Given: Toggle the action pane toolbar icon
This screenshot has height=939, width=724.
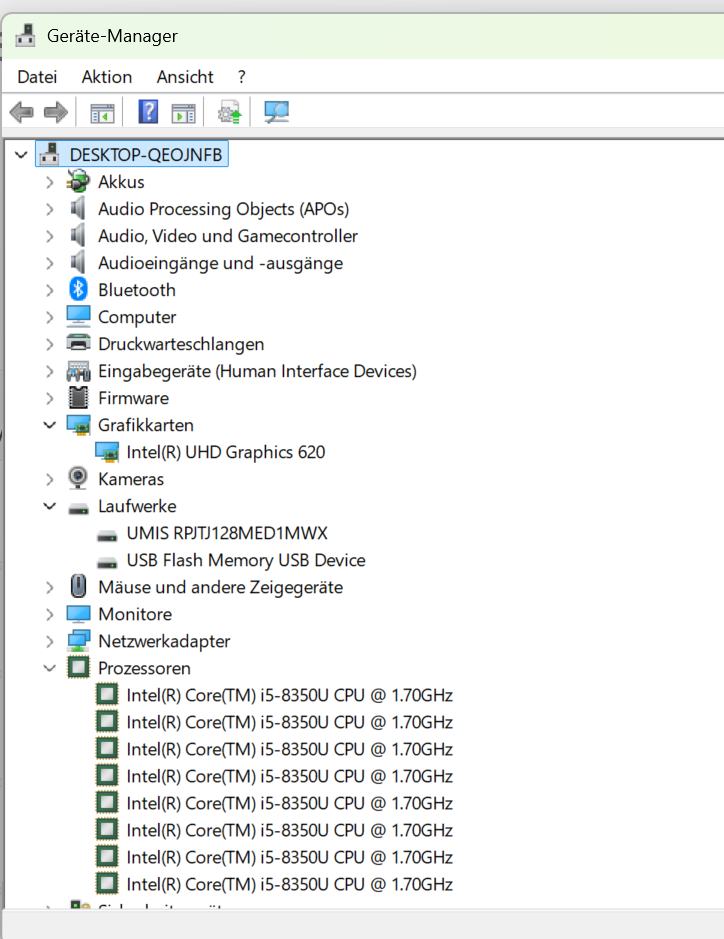Looking at the screenshot, I should 183,113.
